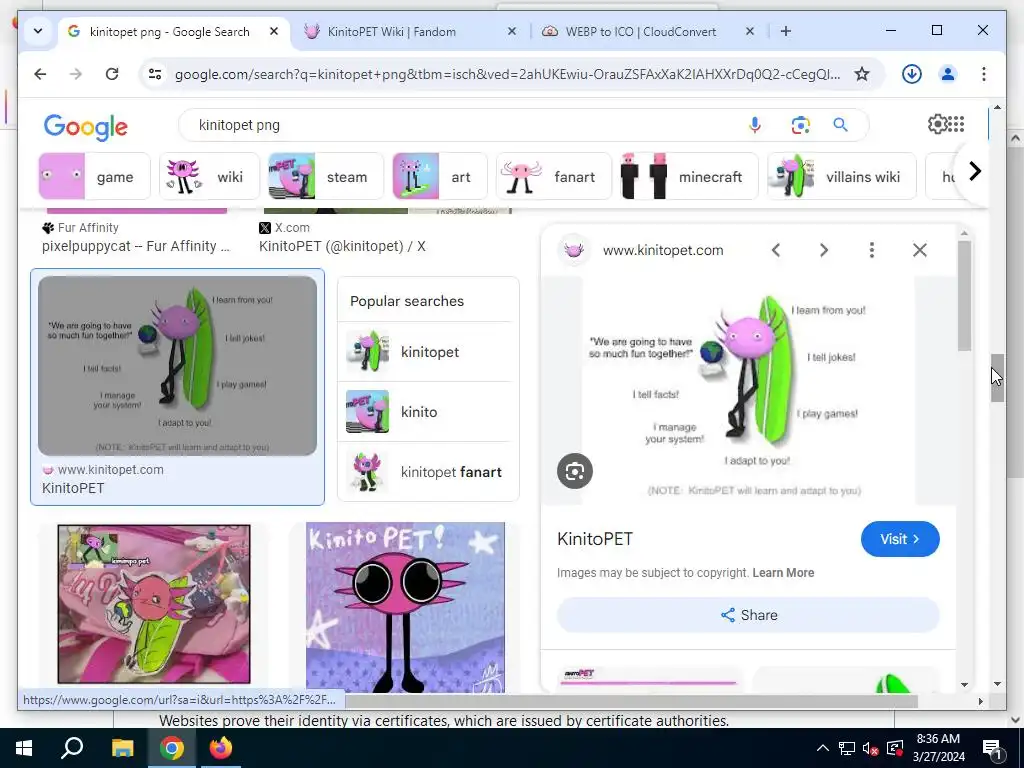The height and width of the screenshot is (768, 1024).
Task: Close the KinitoPET Wiki Fandom tab
Action: 511,31
